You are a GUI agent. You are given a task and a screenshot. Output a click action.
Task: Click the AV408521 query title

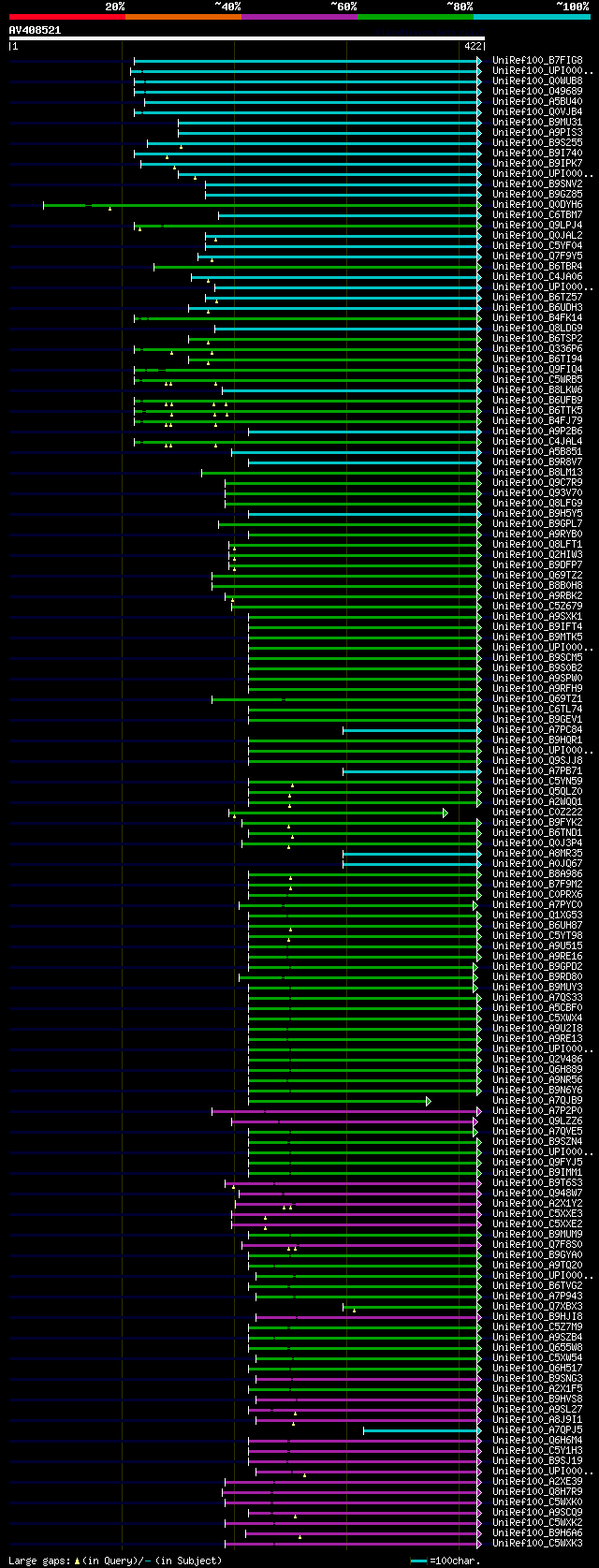[x=36, y=30]
